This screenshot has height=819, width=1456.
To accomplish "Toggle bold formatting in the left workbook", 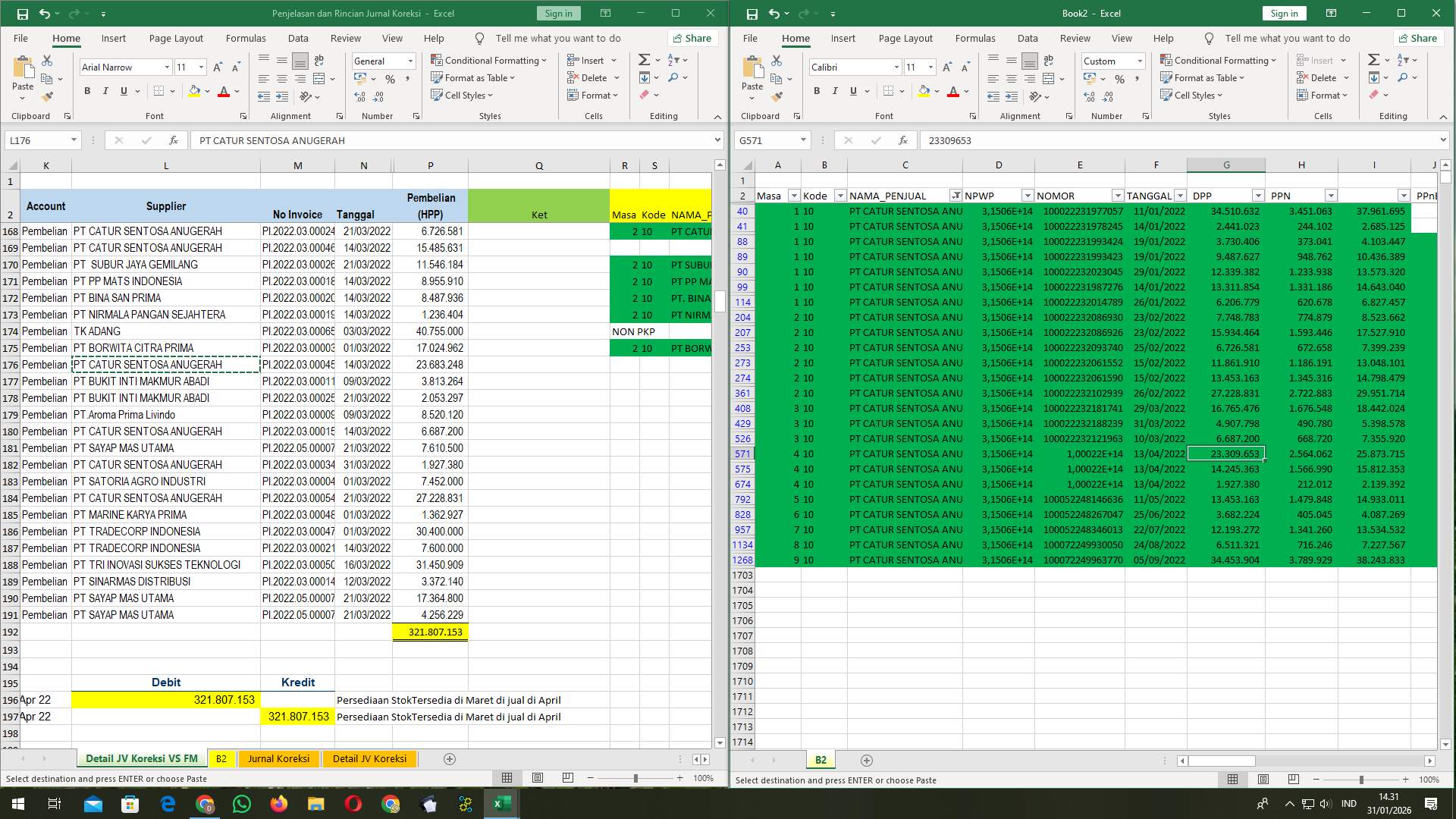I will pyautogui.click(x=86, y=90).
